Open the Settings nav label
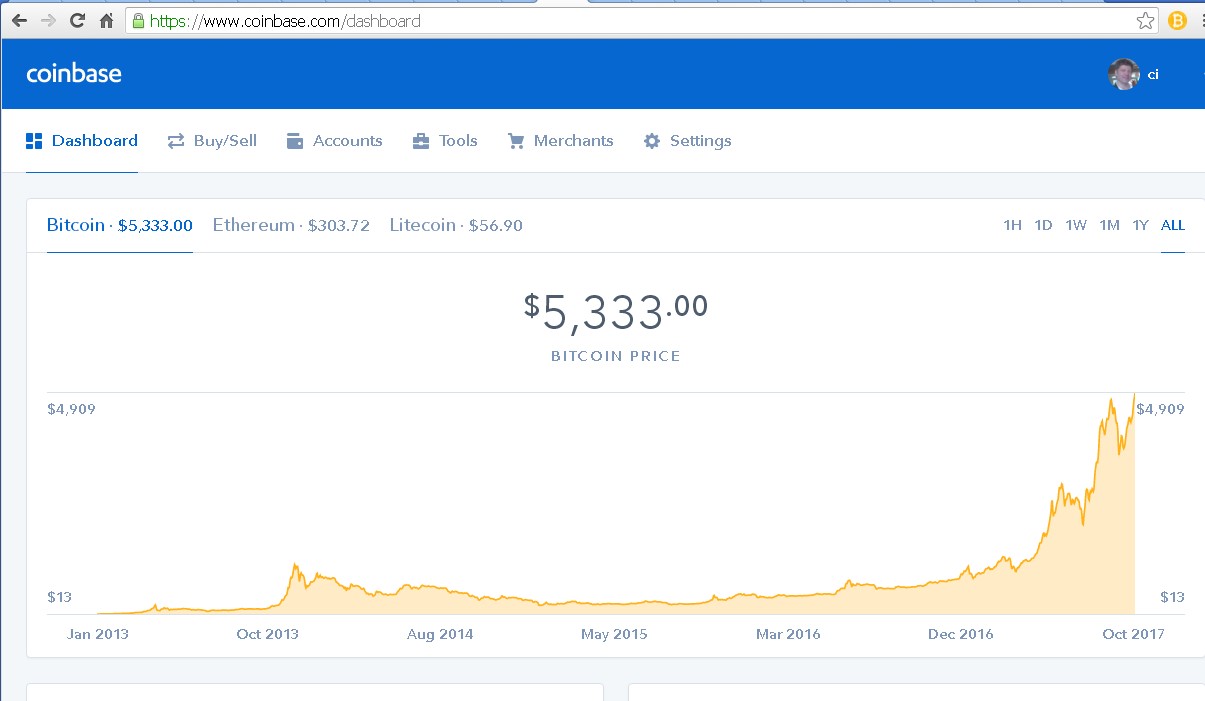 click(701, 141)
